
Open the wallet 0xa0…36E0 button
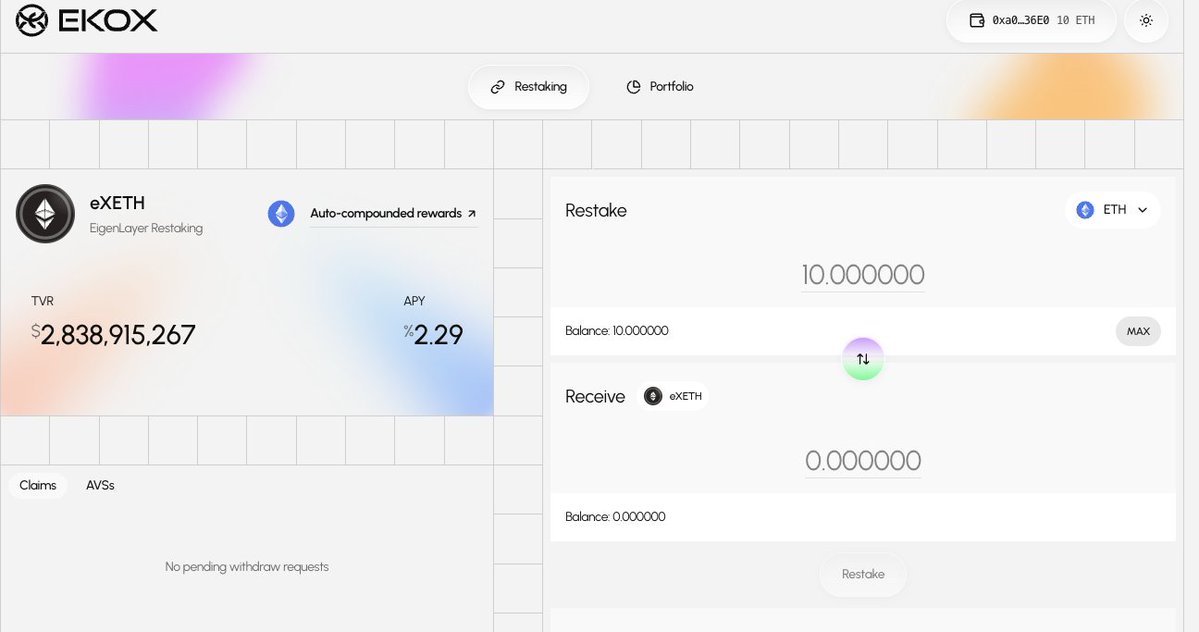click(x=1032, y=21)
